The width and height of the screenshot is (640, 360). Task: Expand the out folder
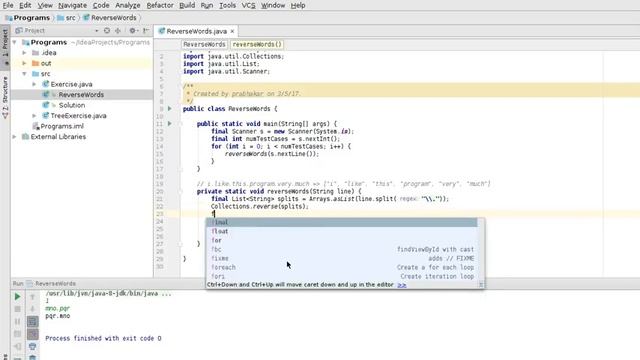click(24, 64)
